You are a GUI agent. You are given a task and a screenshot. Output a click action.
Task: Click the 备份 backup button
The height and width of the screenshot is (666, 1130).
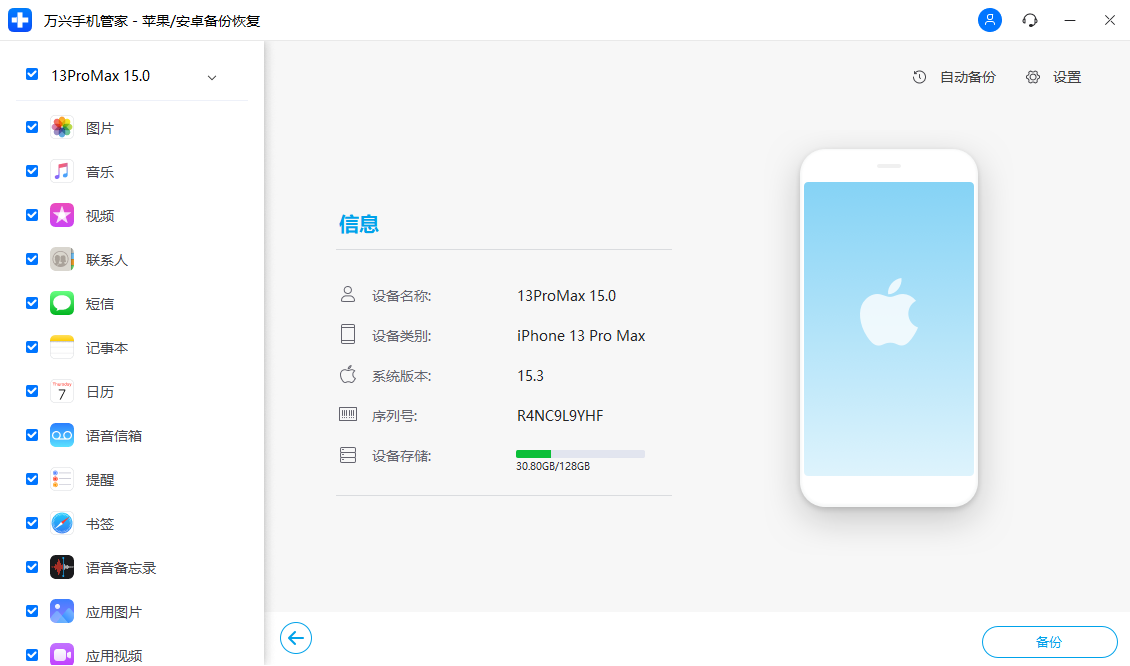[x=1049, y=641]
